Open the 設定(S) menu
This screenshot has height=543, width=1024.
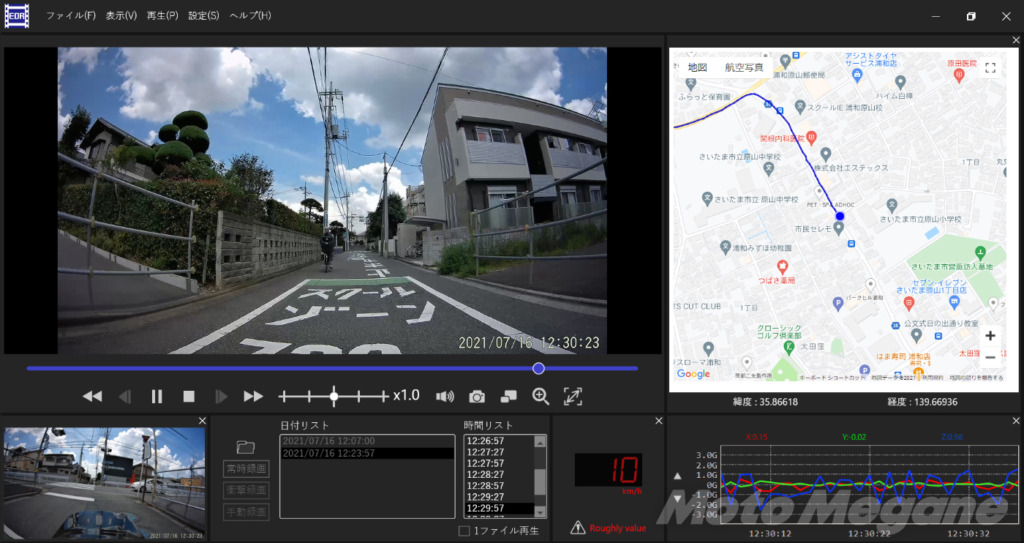point(203,16)
